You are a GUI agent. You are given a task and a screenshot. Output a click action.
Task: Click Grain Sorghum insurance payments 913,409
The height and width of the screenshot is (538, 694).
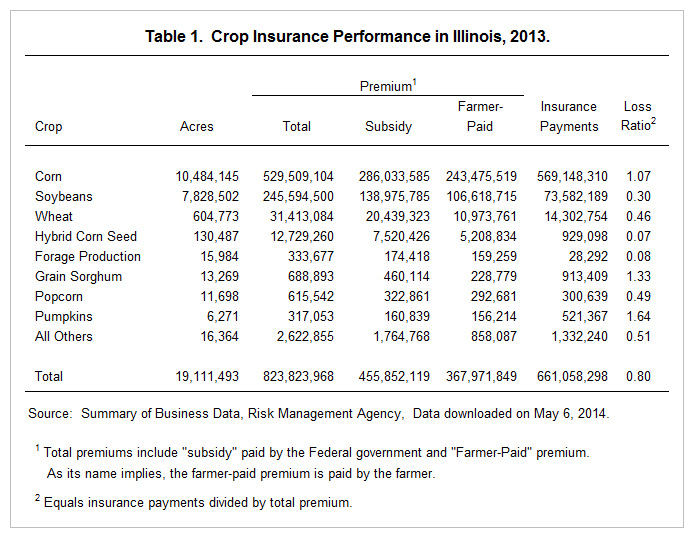[x=585, y=276]
